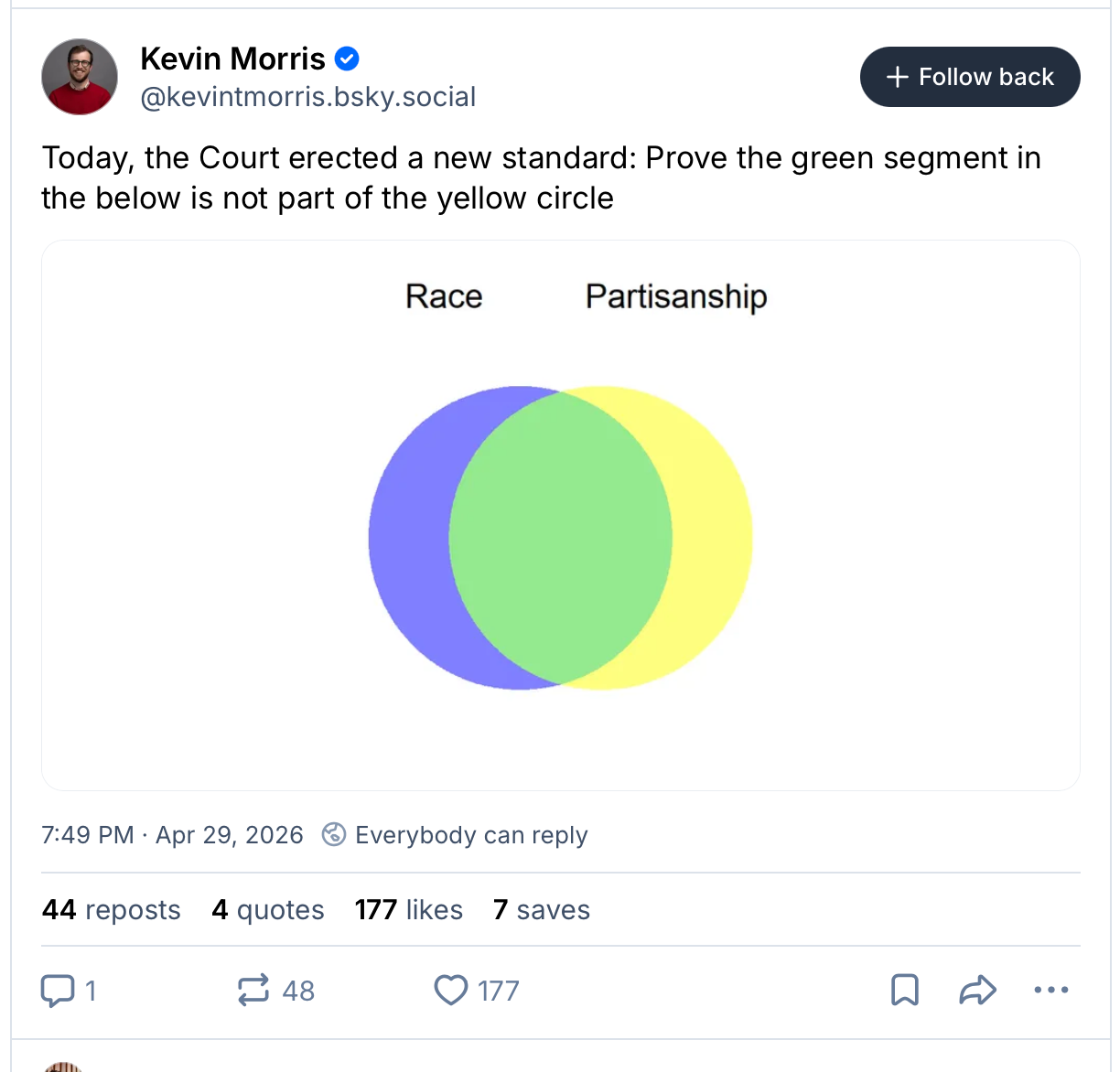View the 44 reposts list

(112, 910)
